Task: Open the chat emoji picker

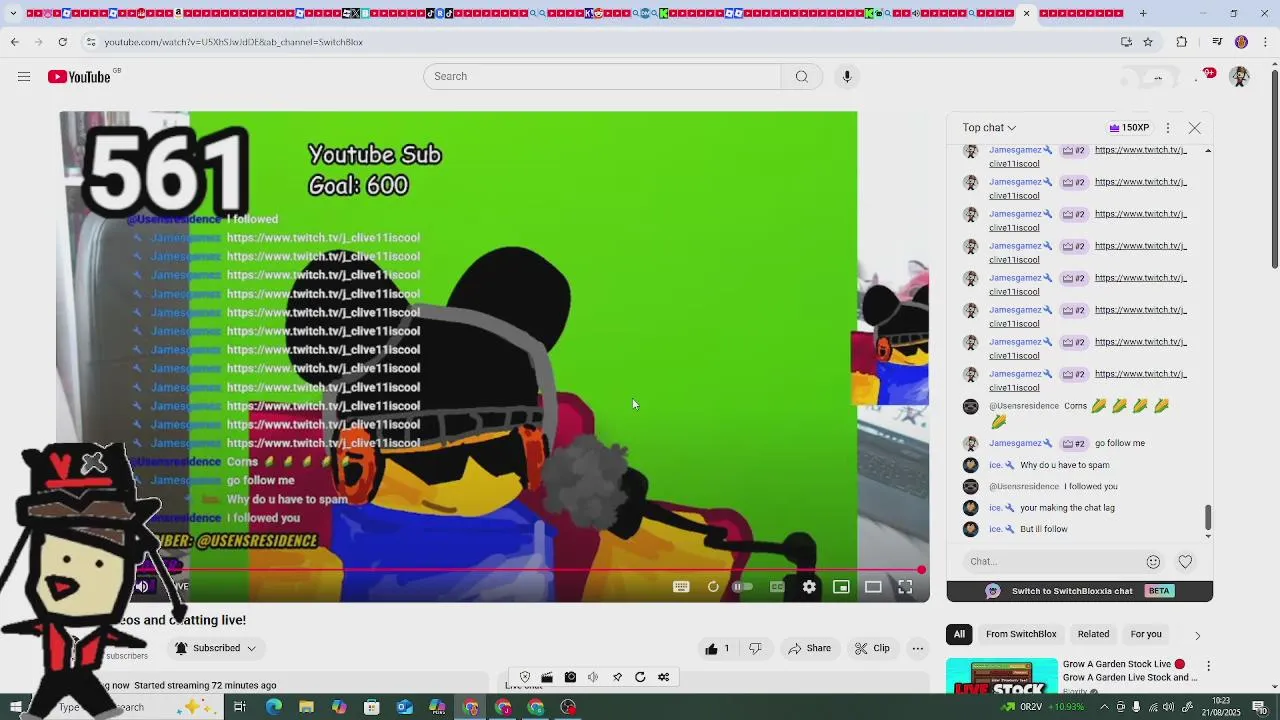Action: point(1153,562)
